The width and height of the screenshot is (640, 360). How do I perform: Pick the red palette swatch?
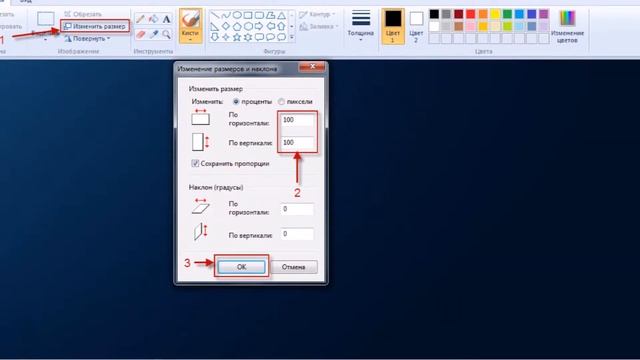coord(471,14)
